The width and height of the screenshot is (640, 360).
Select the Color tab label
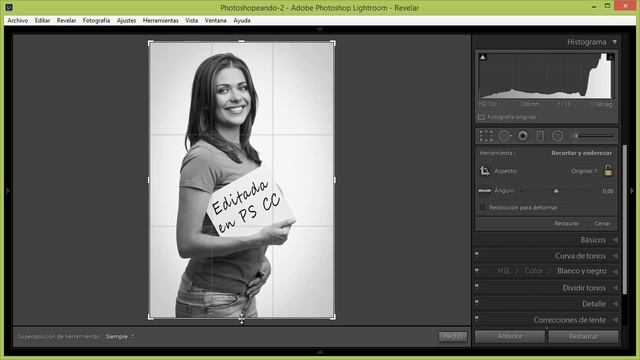(533, 271)
